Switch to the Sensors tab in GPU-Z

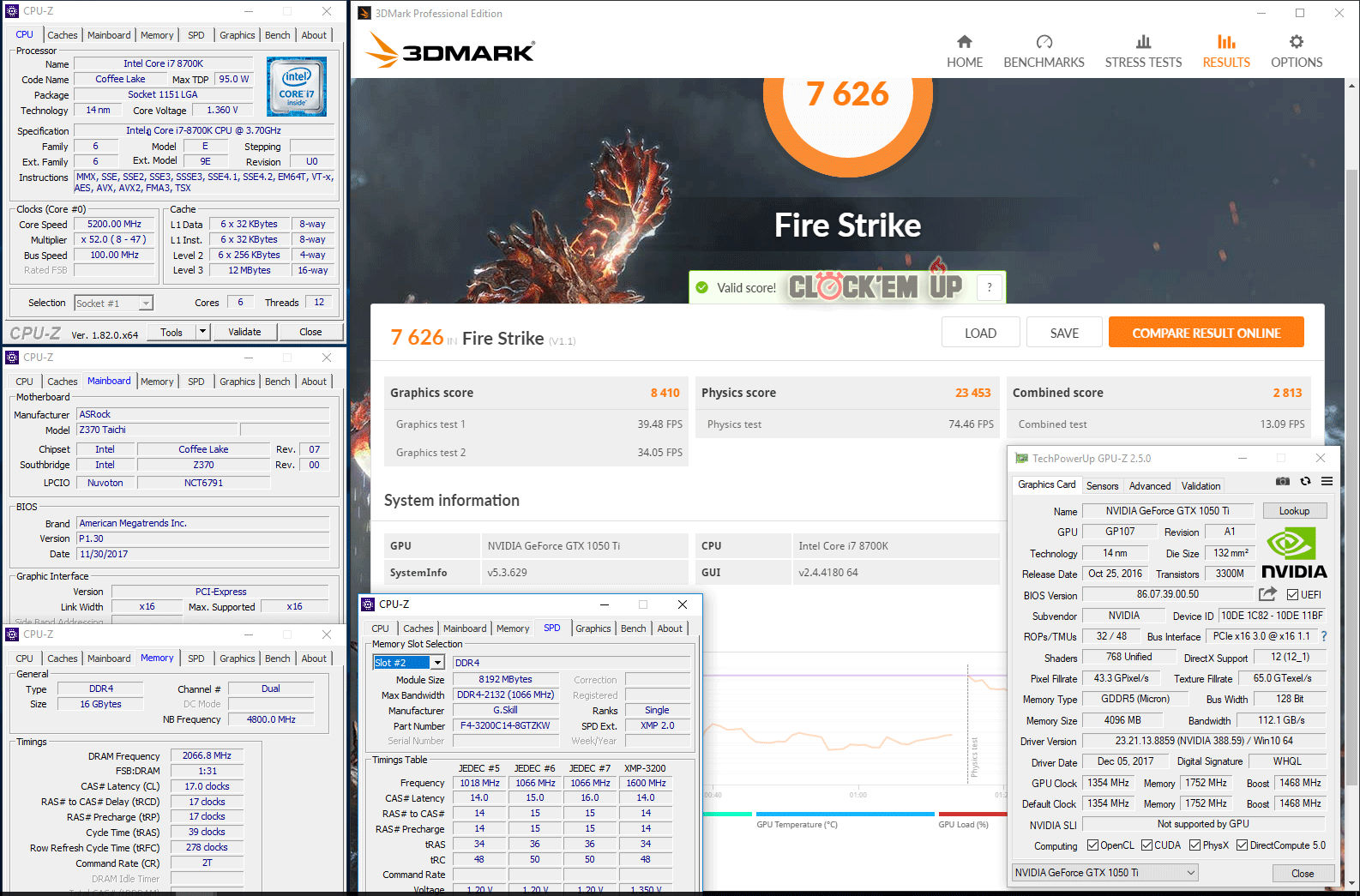1102,486
